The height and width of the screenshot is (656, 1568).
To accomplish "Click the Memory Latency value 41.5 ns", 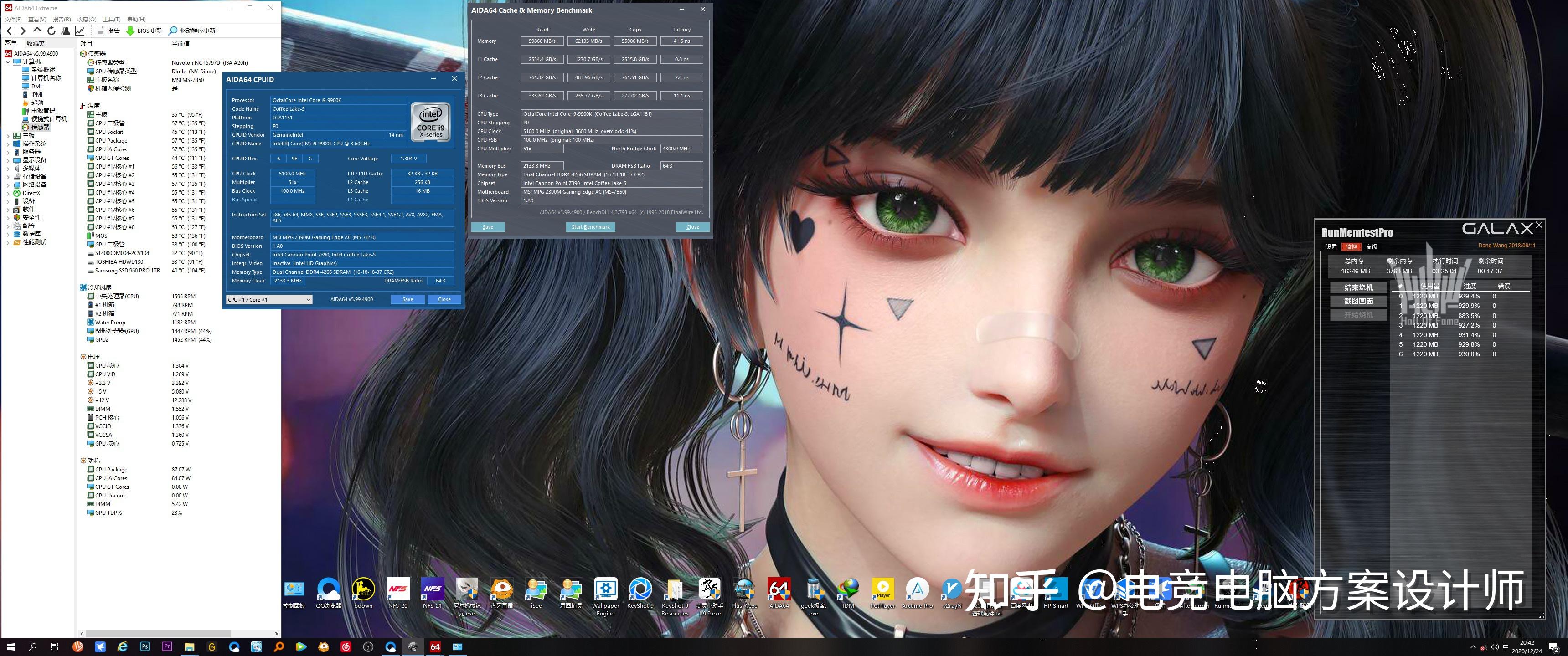I will (x=682, y=41).
